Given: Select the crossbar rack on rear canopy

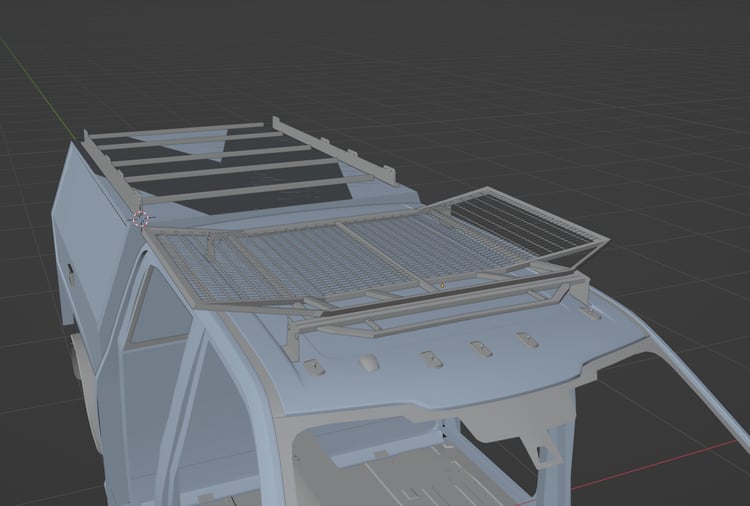Looking at the screenshot, I should (x=239, y=160).
